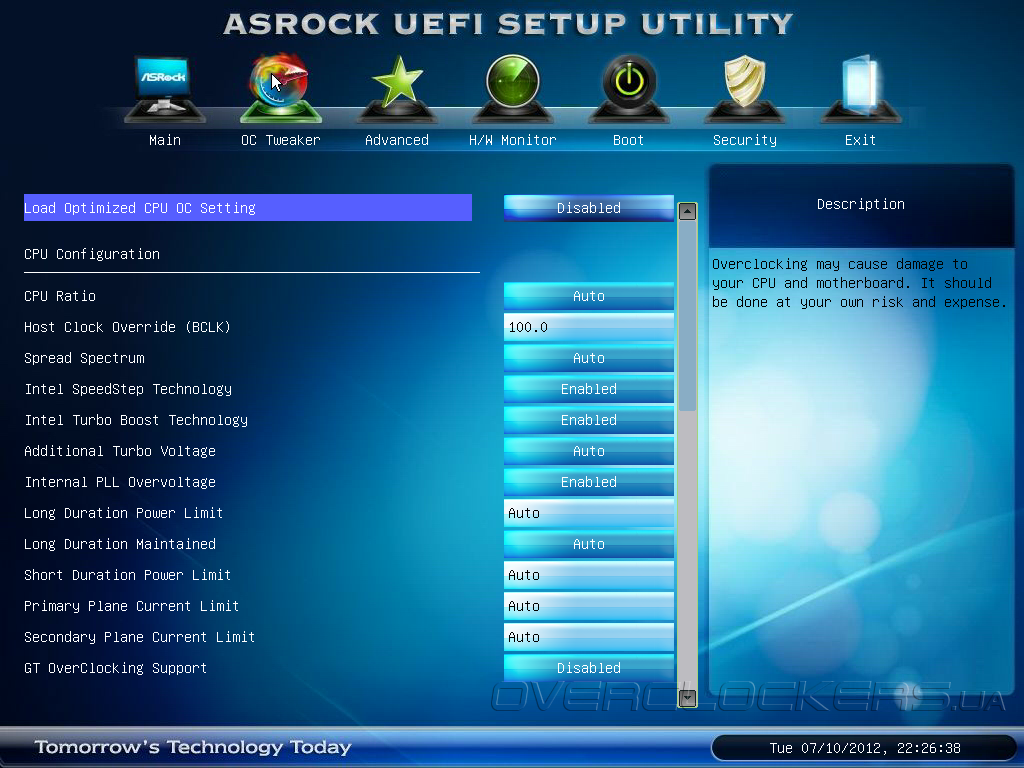1024x768 pixels.
Task: Select the Host Clock Override (BCLK) label
Action: 127,327
